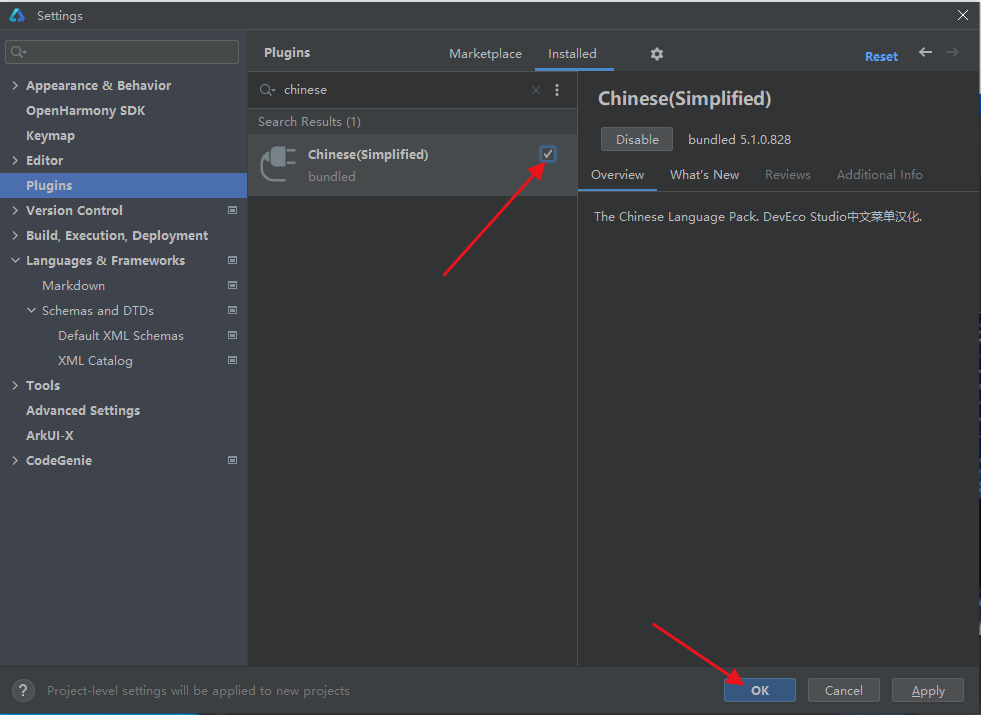Uncheck the Chinese(Simplified) plugin checkbox
Image resolution: width=981 pixels, height=715 pixels.
tap(548, 154)
